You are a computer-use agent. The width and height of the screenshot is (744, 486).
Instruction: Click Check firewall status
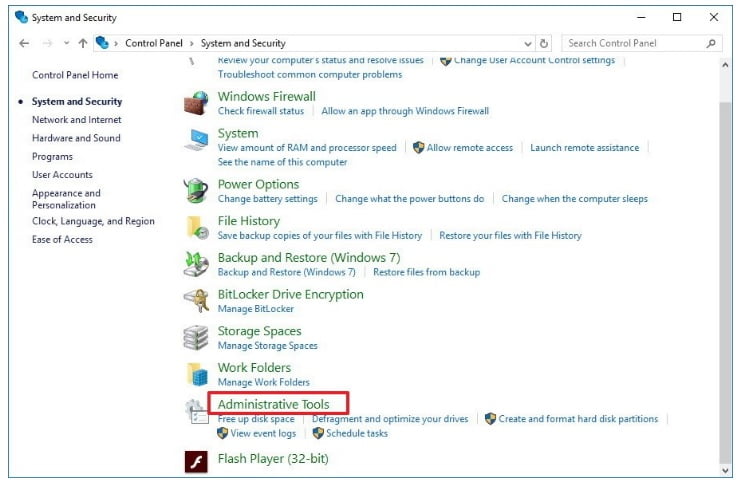click(261, 111)
